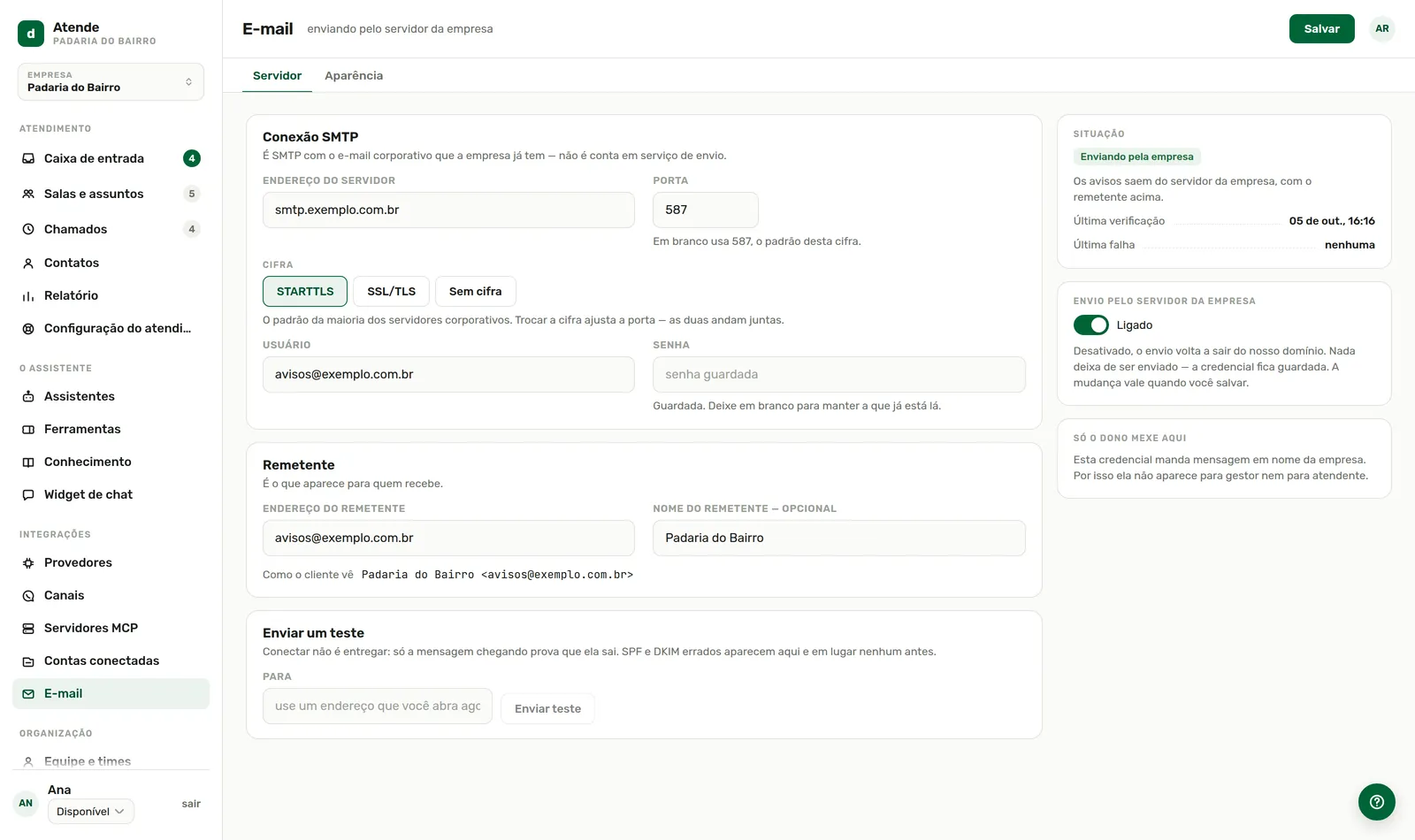
Task: Select the SSL/TLS cipher option
Action: point(392,292)
